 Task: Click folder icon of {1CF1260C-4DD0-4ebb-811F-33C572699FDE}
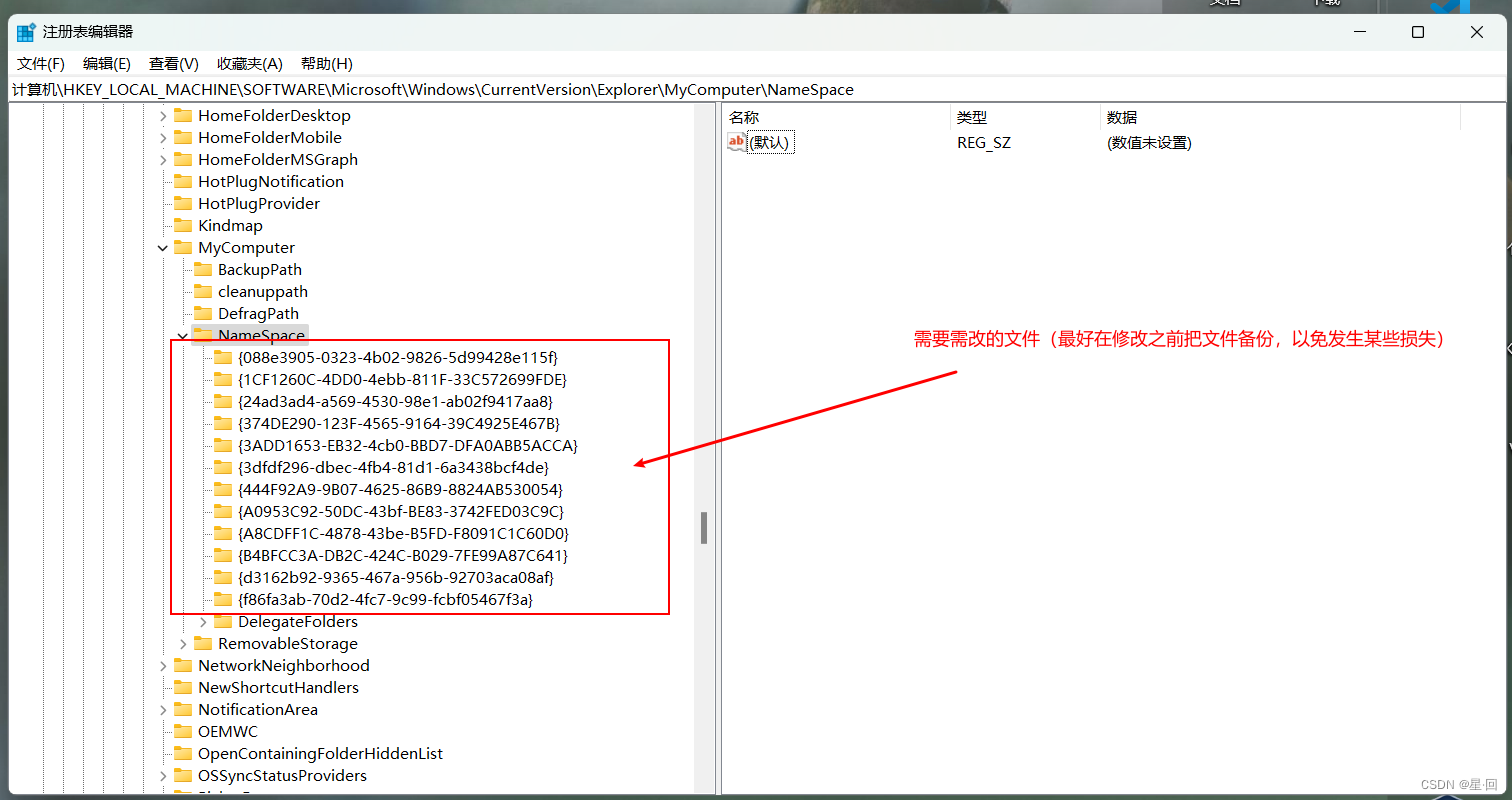point(223,379)
